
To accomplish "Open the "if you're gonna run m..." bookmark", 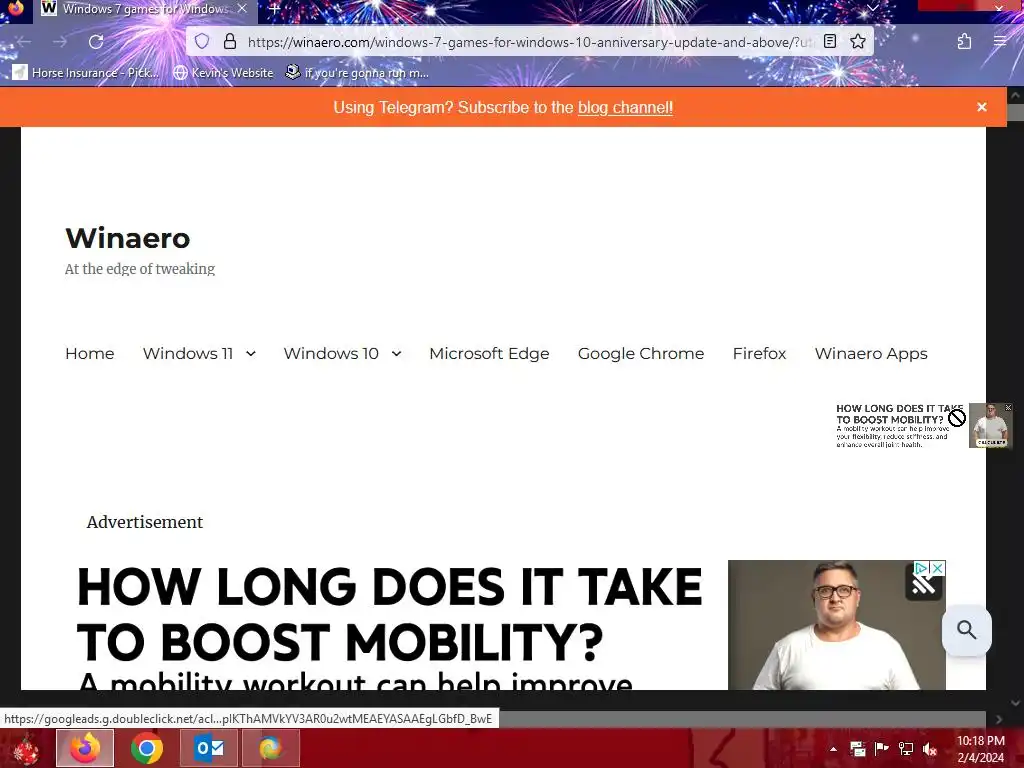I will tap(357, 72).
